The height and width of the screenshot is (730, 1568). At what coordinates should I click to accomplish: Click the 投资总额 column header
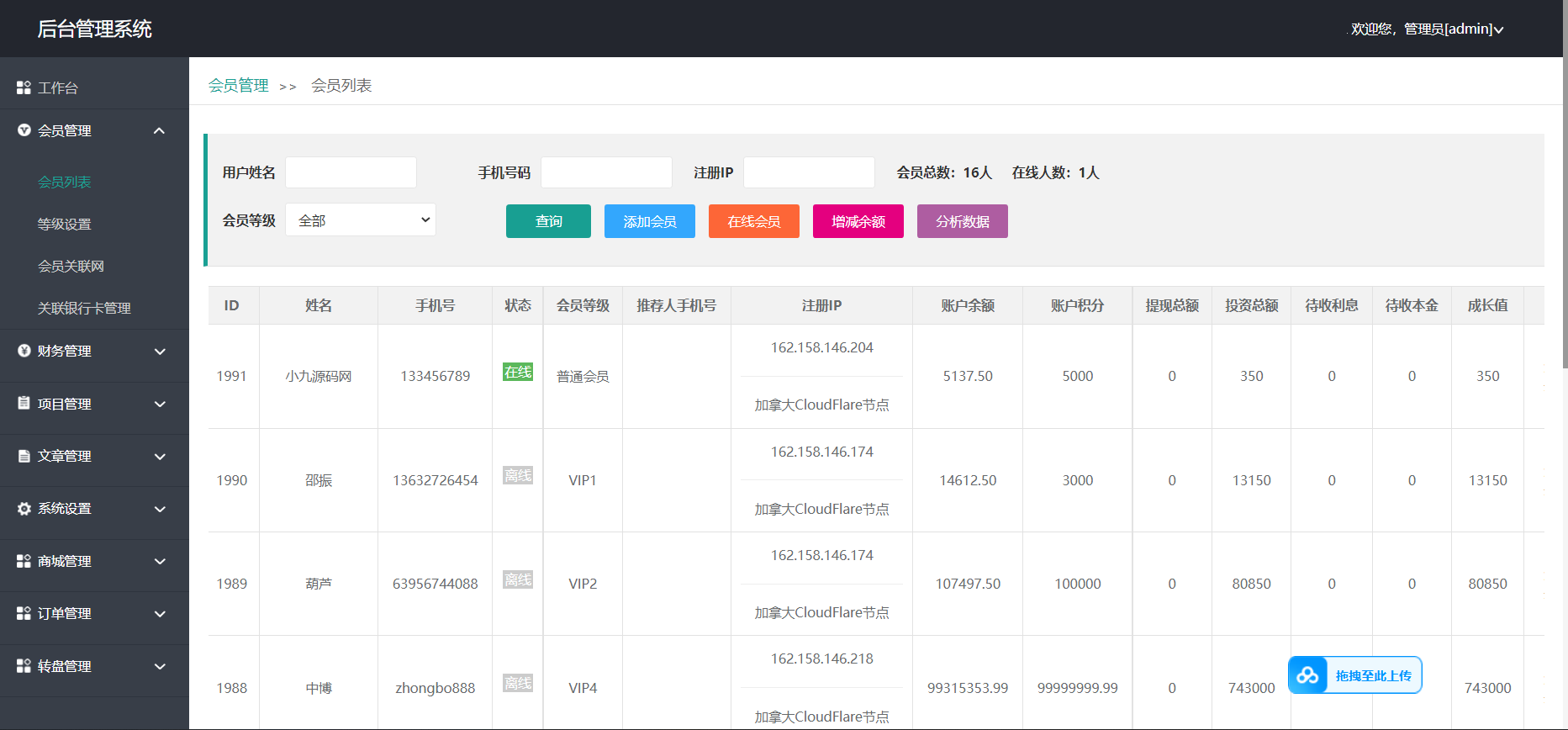coord(1252,305)
